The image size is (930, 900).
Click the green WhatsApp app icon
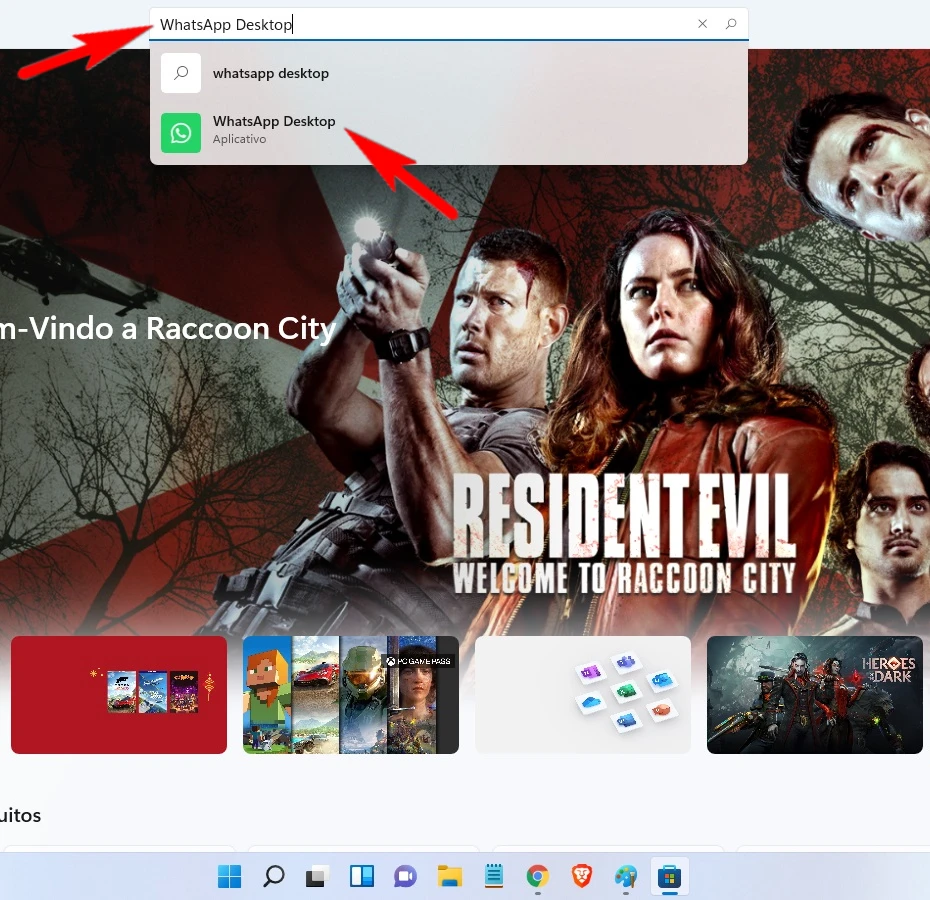click(x=181, y=133)
